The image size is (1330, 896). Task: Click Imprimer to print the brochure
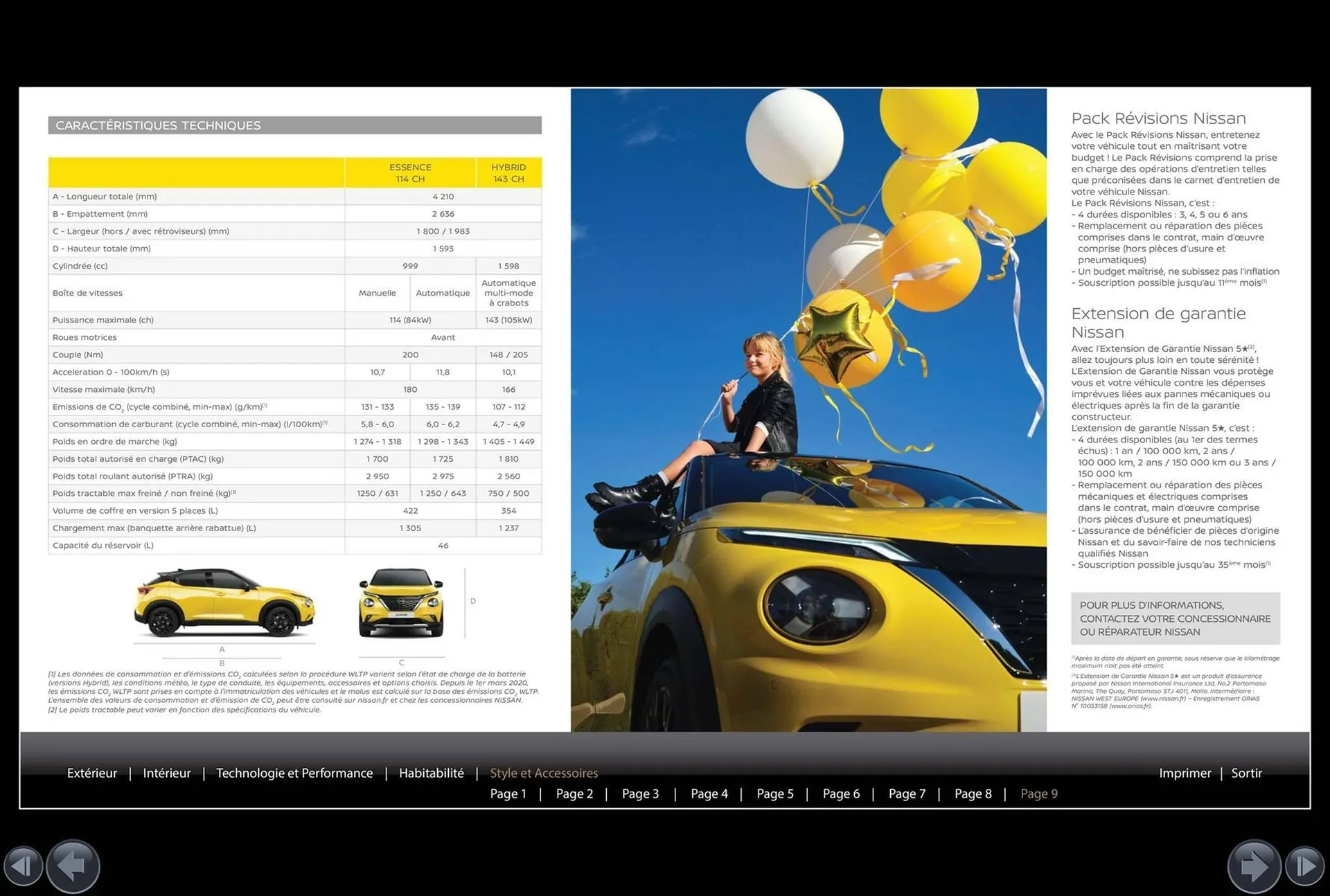click(1185, 773)
